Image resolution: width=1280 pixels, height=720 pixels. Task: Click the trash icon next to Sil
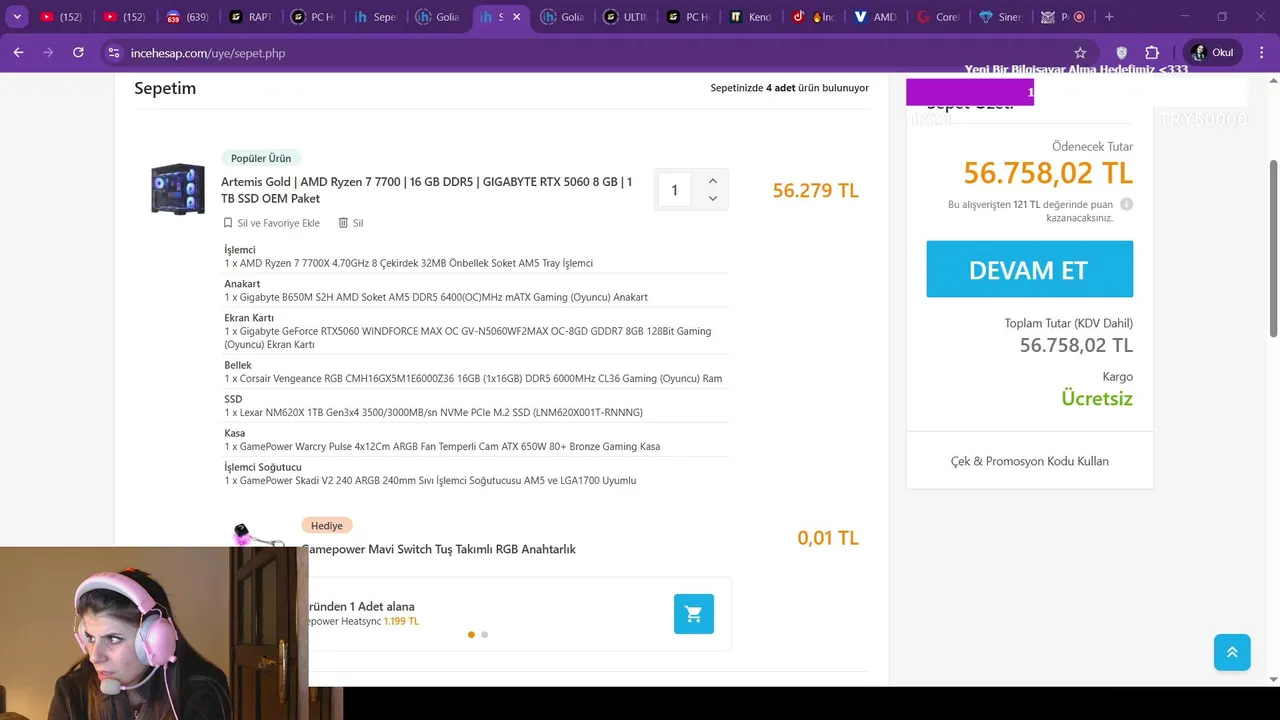(343, 223)
